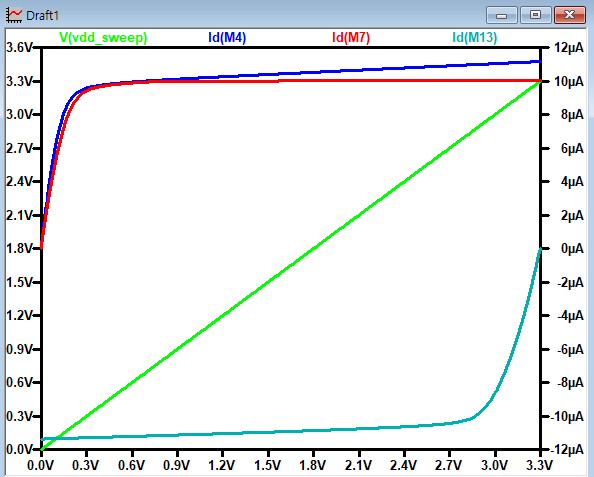This screenshot has height=477, width=594.
Task: Click the Draft1 title bar text
Action: pos(42,16)
